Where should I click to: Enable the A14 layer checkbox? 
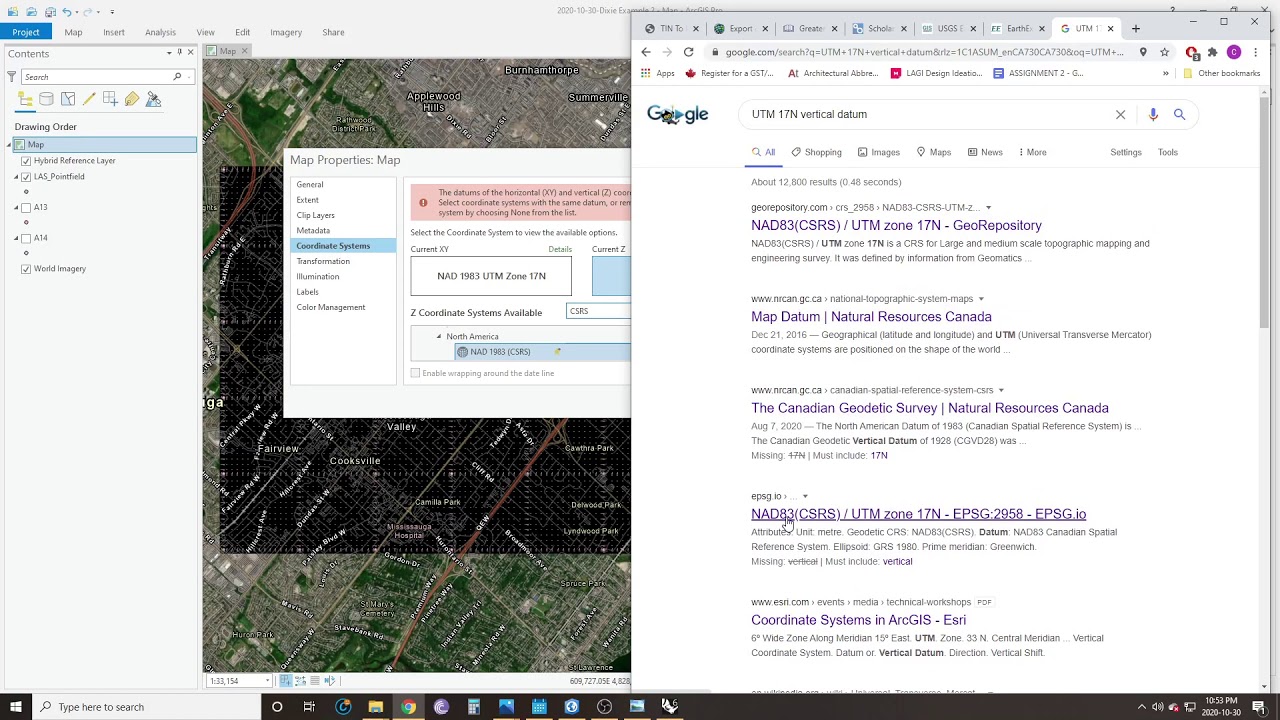(26, 239)
